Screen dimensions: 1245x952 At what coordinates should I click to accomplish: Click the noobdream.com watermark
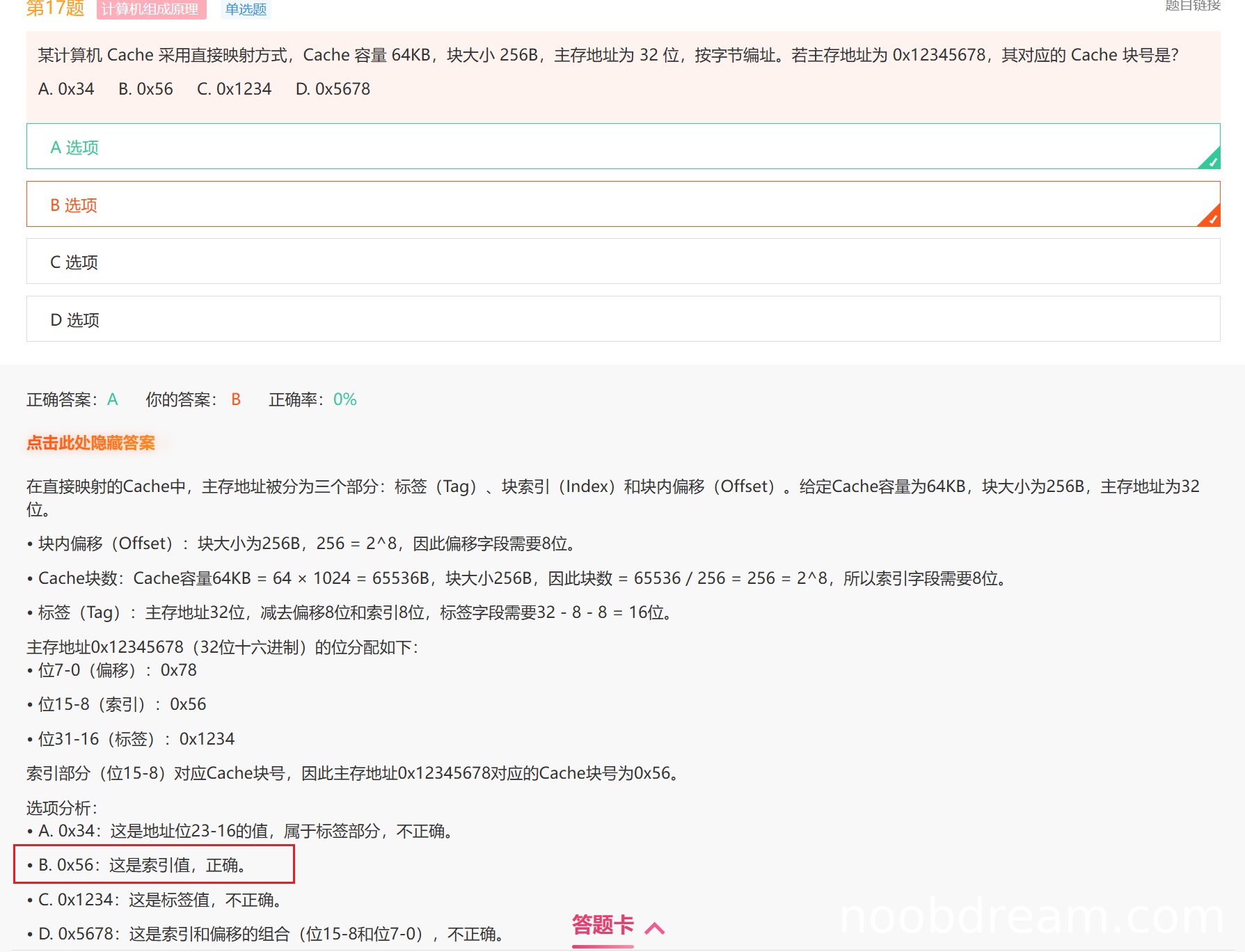pos(1031,918)
